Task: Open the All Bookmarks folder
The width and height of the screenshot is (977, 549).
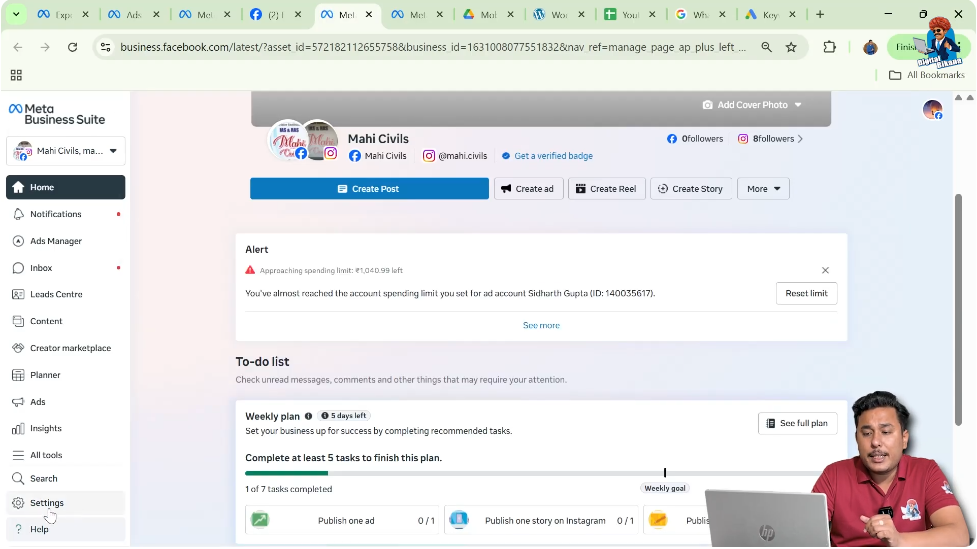Action: pos(927,75)
